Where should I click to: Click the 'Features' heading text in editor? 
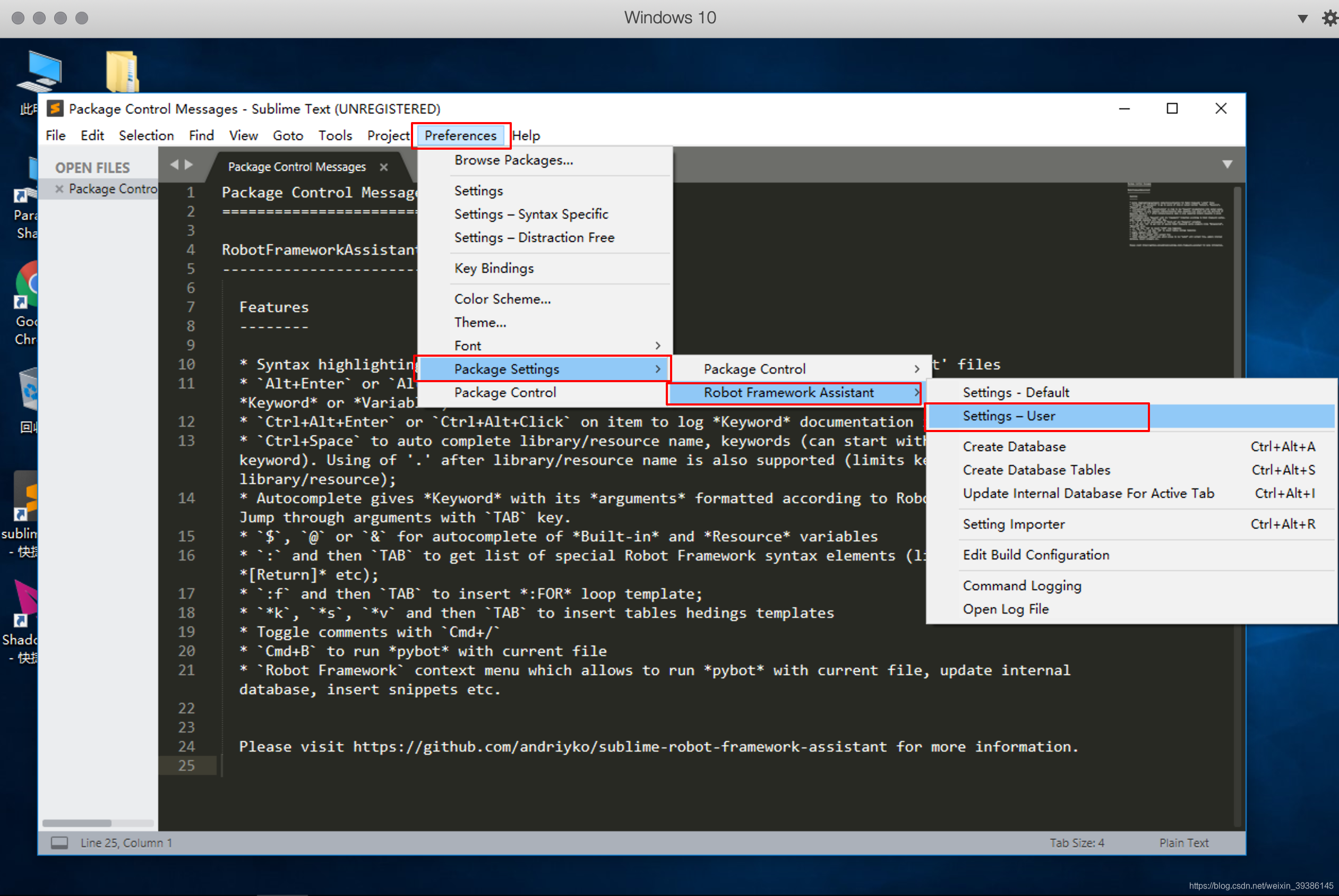click(x=274, y=307)
